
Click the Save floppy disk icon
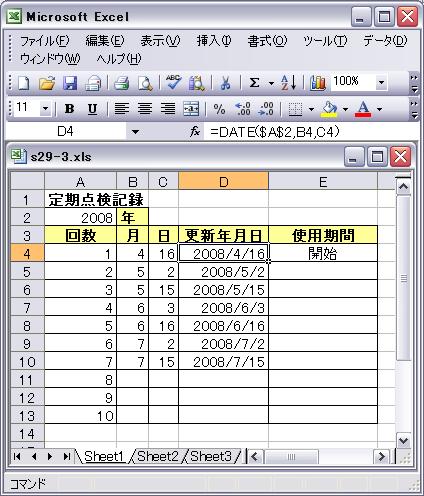pos(70,83)
